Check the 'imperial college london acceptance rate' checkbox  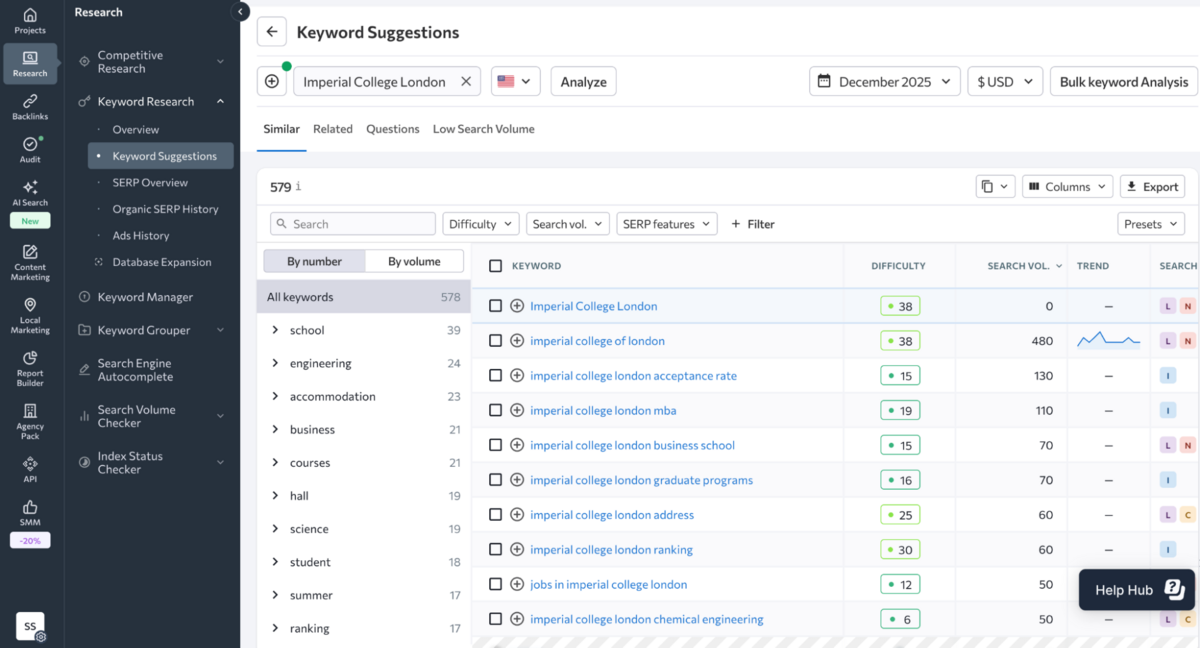coord(495,376)
